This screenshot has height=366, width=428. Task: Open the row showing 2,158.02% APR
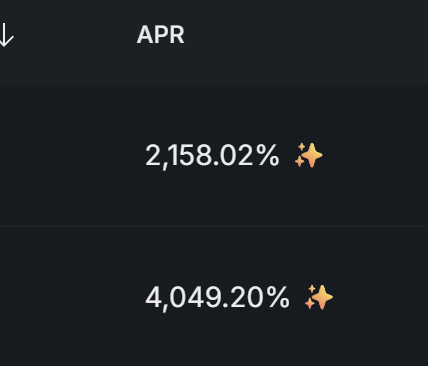(214, 155)
